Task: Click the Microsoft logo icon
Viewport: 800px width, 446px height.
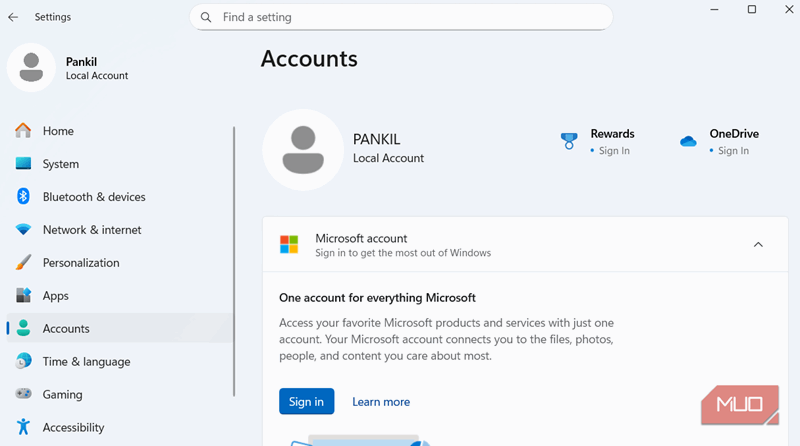Action: [x=289, y=245]
